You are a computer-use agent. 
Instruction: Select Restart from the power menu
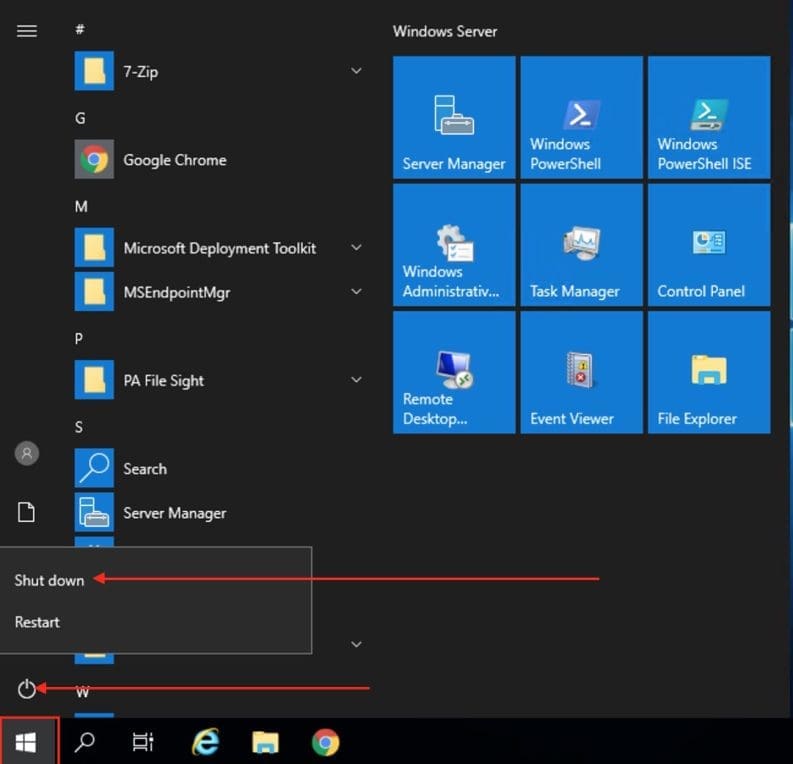pos(38,622)
